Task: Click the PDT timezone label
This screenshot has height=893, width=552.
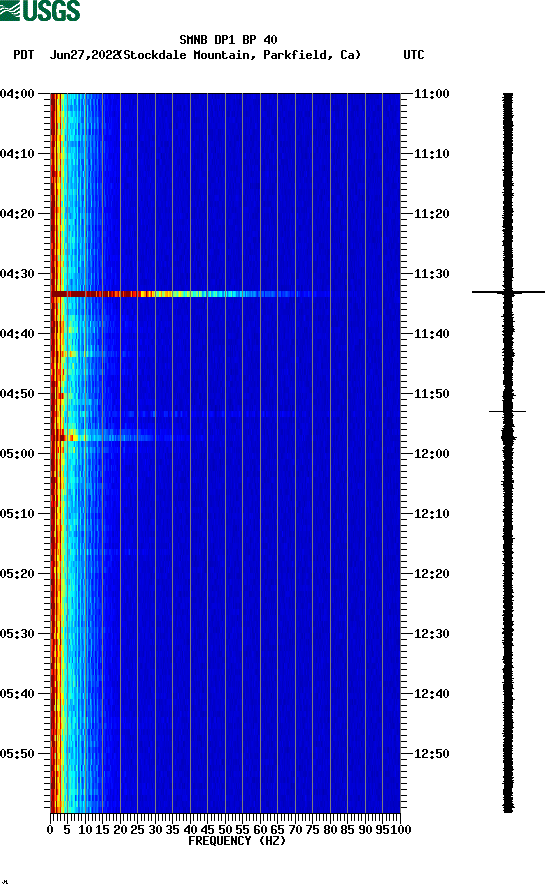Action: 23,55
